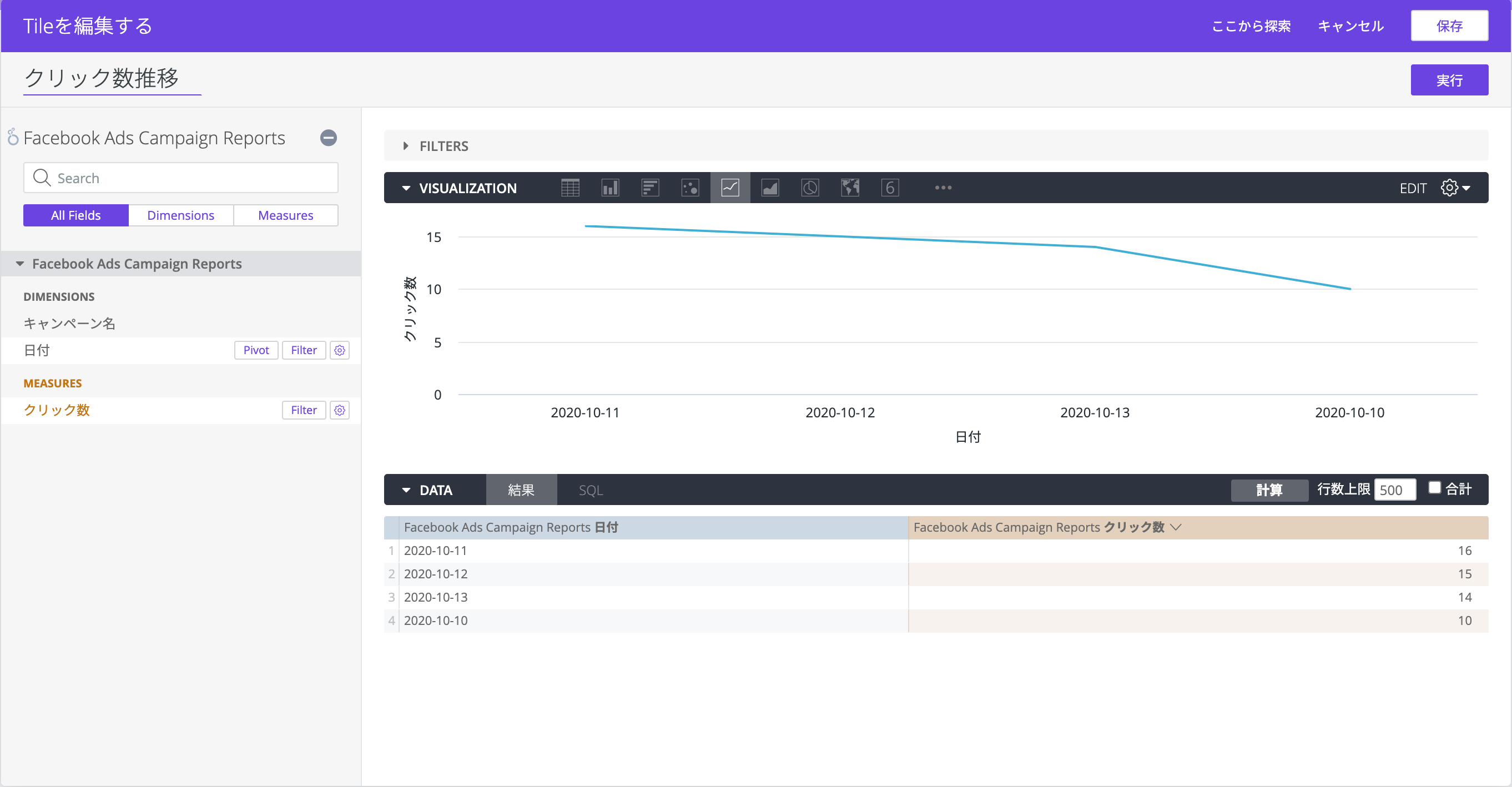Viewport: 1512px width, 787px height.
Task: Open visualization settings gear menu
Action: pyautogui.click(x=1455, y=188)
